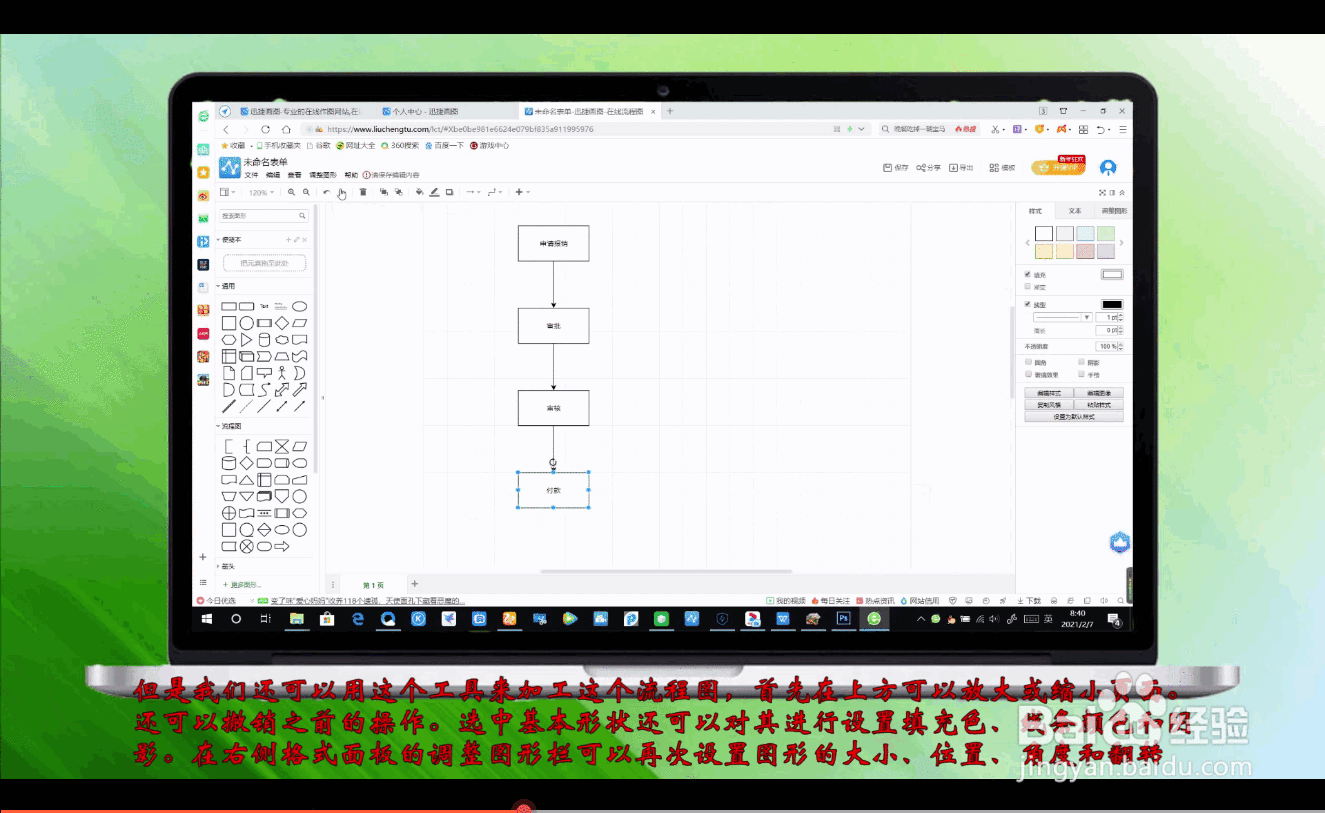This screenshot has height=813, width=1325.
Task: Click the 复制风格 button
Action: click(x=1049, y=404)
